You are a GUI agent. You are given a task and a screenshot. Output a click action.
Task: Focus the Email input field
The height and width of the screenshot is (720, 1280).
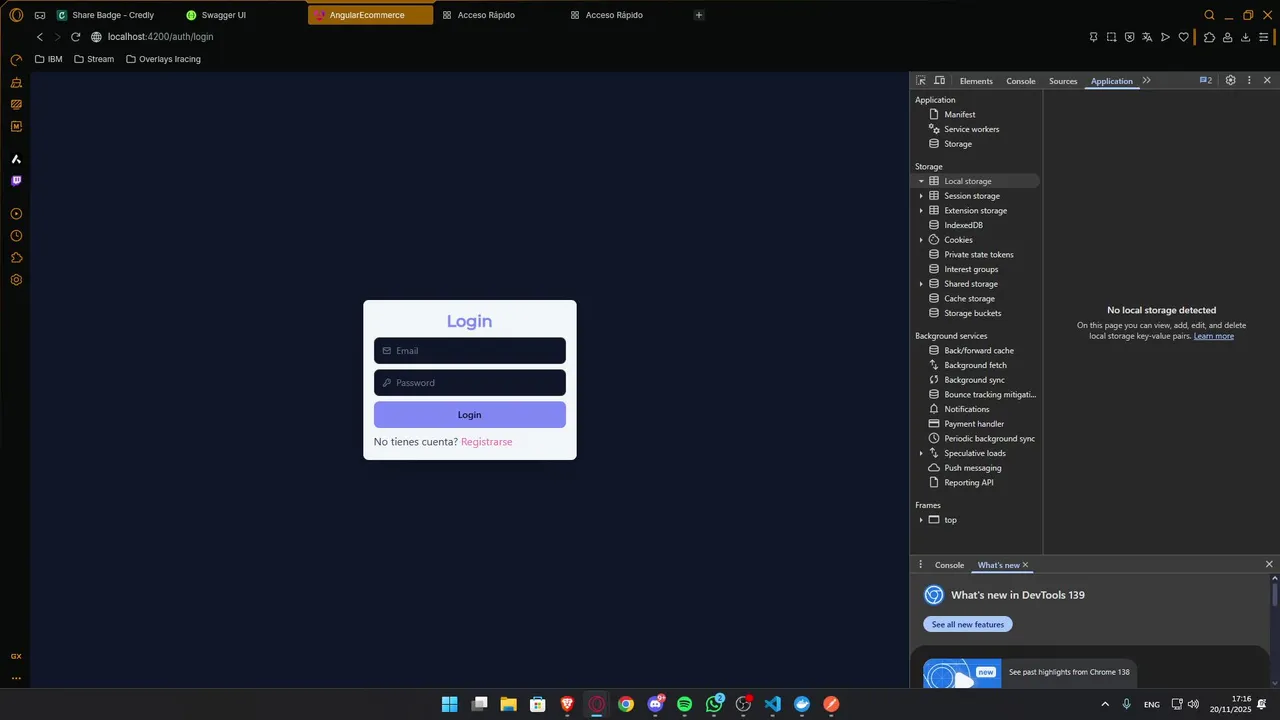470,351
